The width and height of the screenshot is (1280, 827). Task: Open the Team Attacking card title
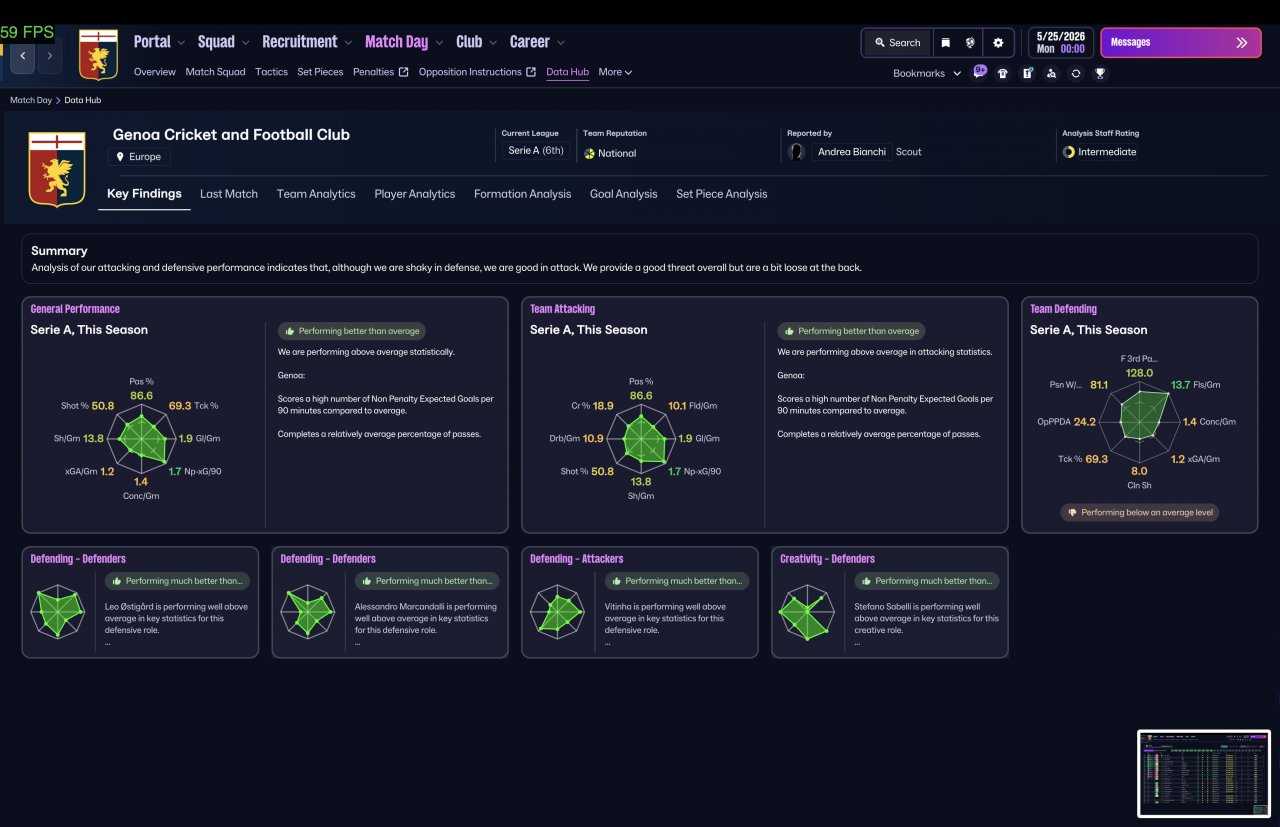coord(563,309)
